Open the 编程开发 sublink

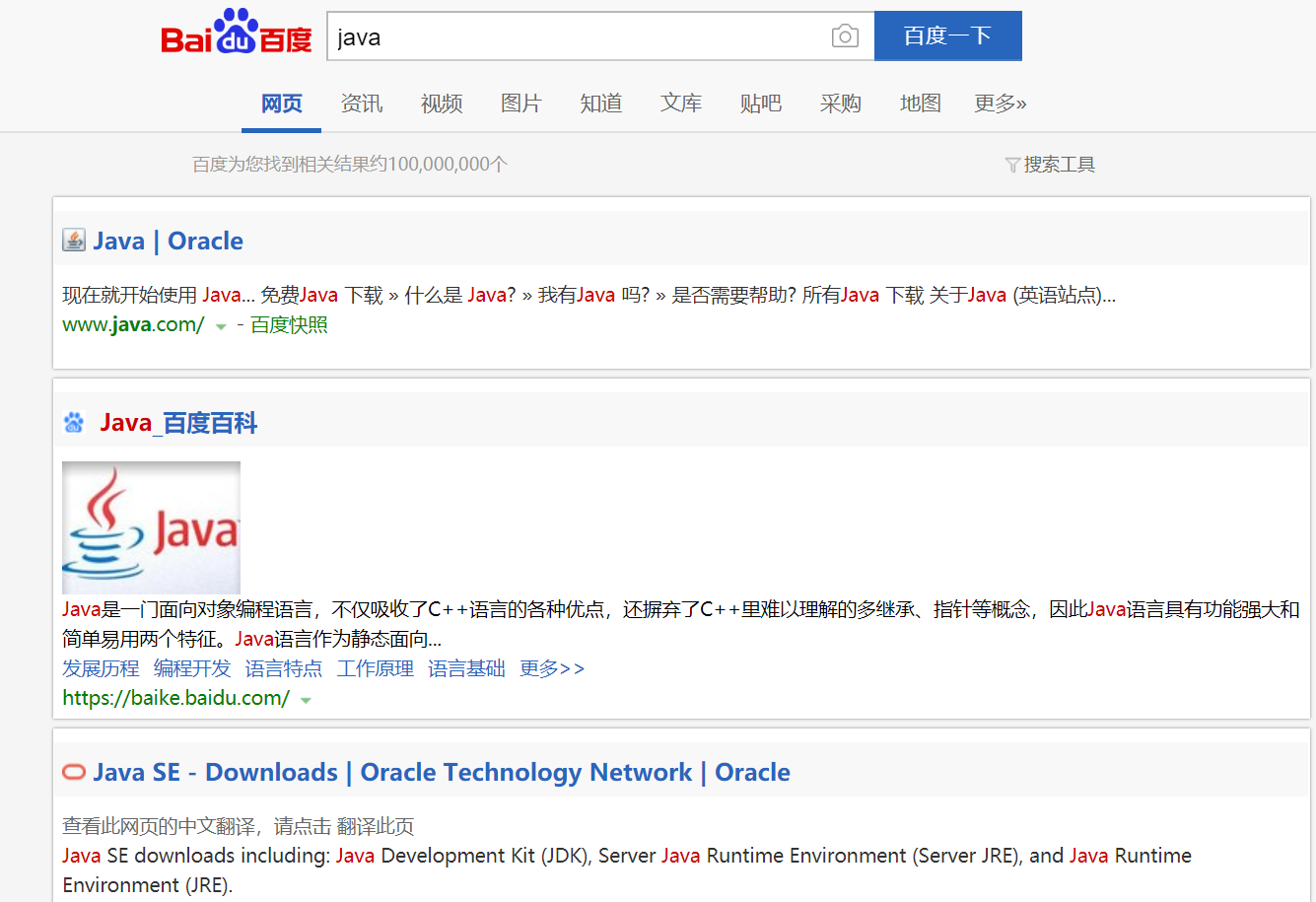[x=192, y=668]
